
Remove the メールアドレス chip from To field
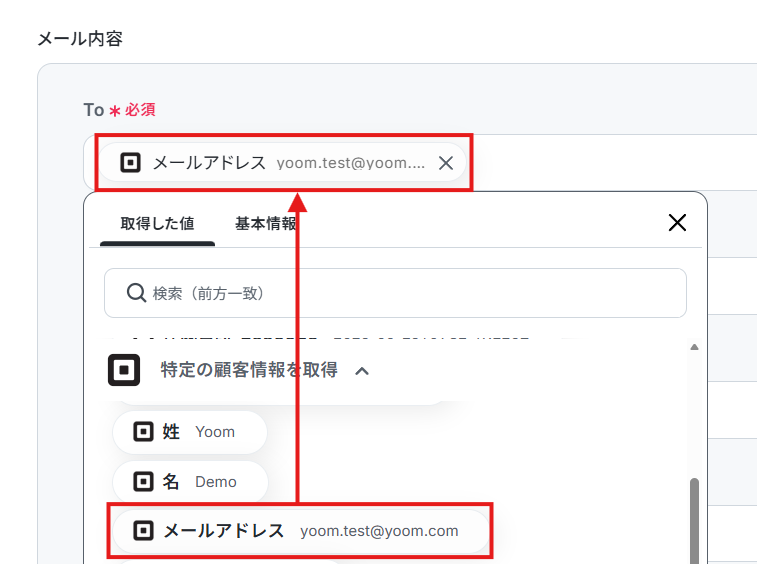[x=446, y=163]
